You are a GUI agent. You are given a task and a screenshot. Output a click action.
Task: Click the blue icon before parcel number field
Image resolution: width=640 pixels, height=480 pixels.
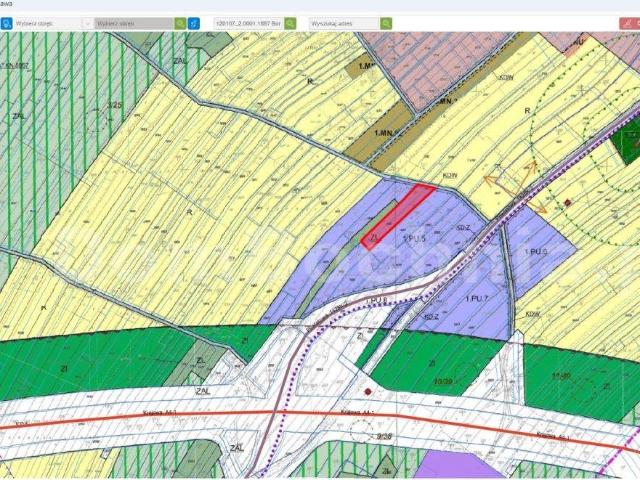(x=194, y=22)
